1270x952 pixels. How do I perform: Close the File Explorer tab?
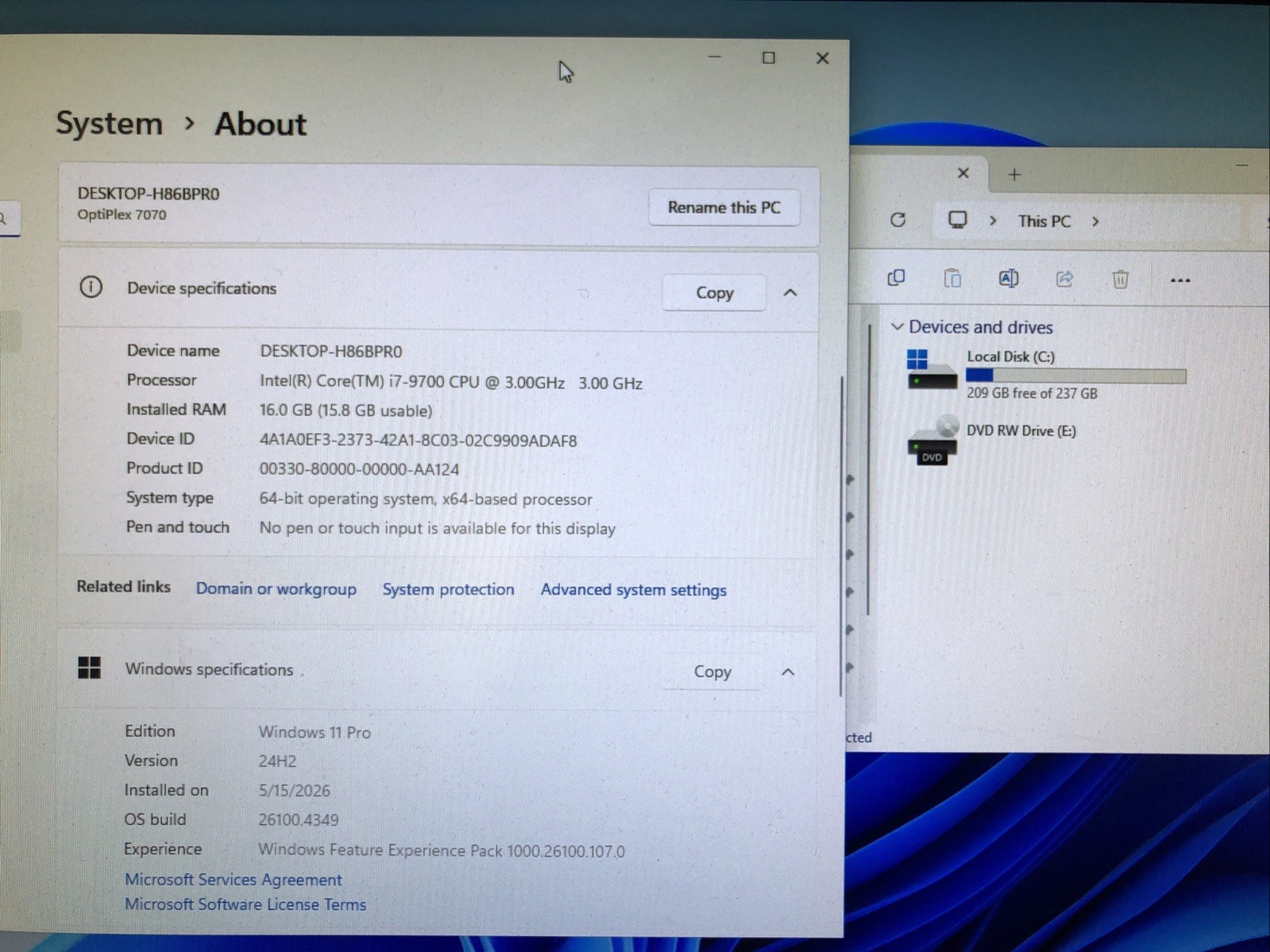coord(963,173)
